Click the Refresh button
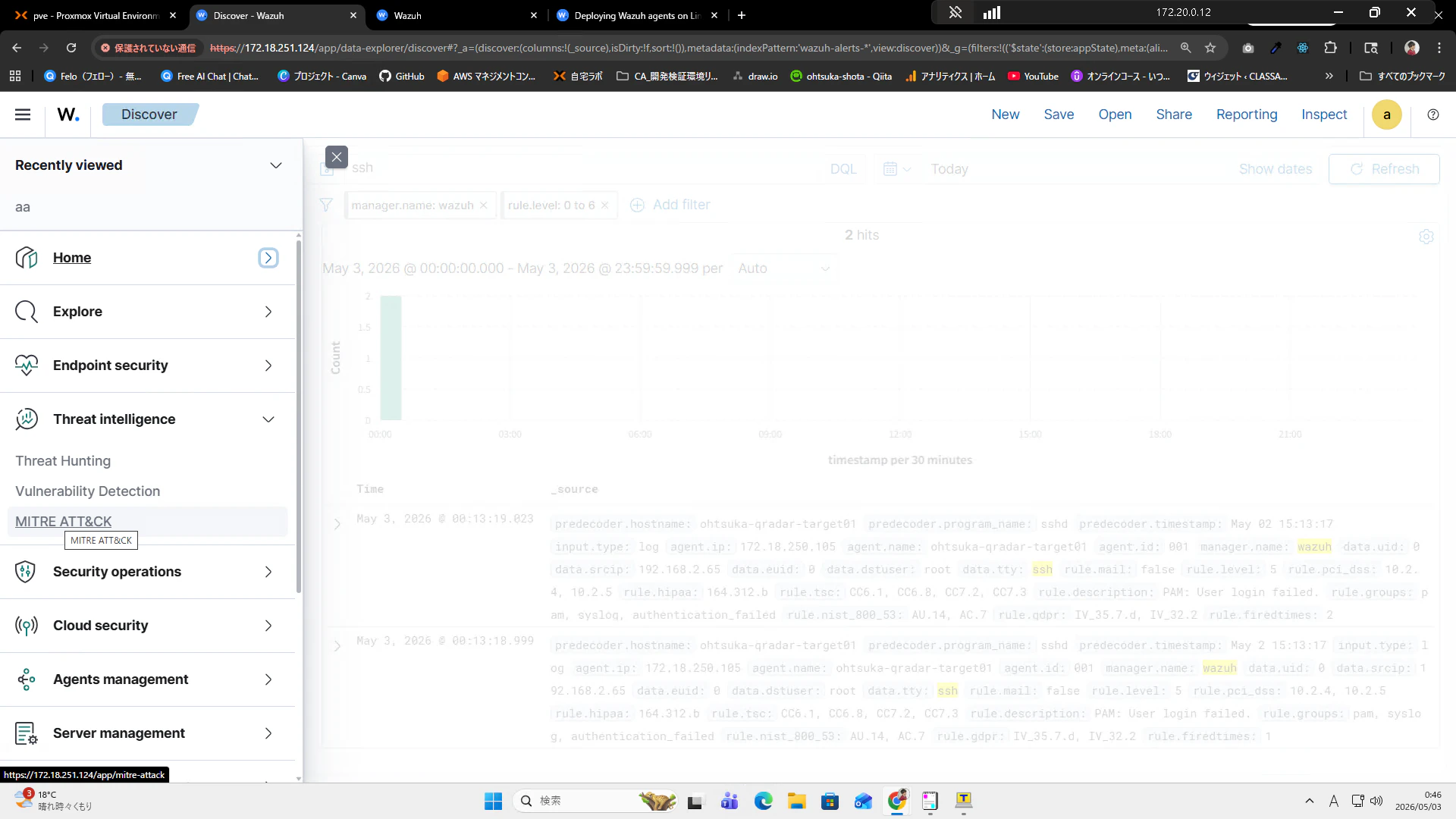Screen dimensions: 1456x819 [x=1384, y=169]
